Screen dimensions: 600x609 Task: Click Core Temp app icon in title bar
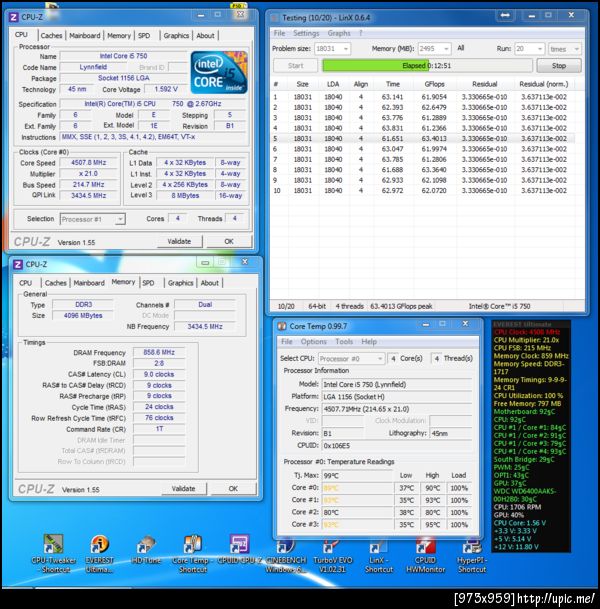coord(282,326)
